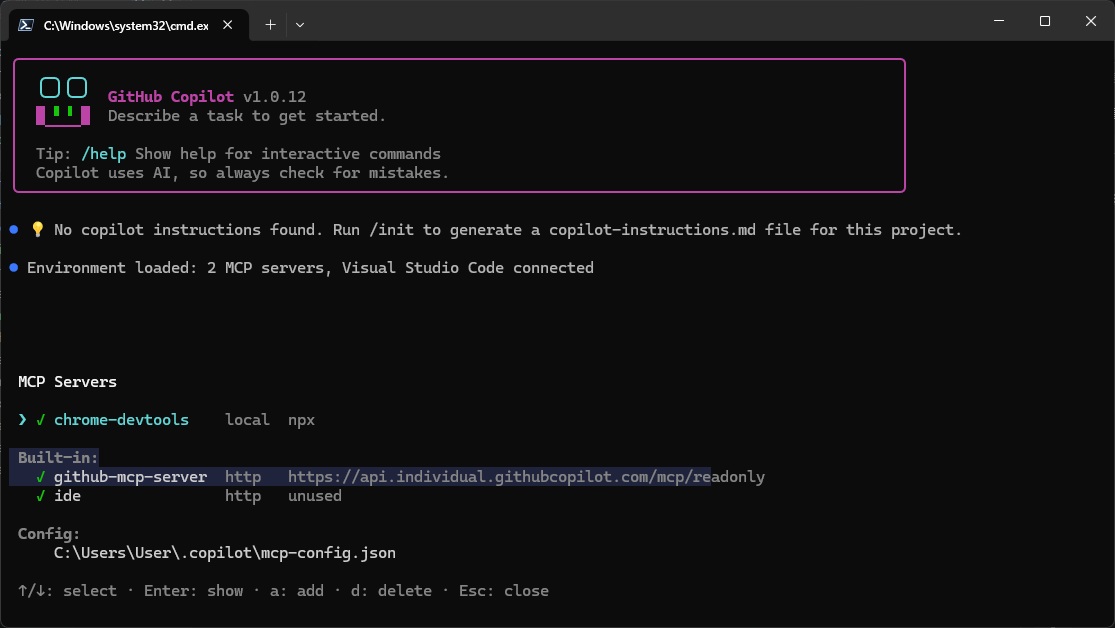1115x628 pixels.
Task: Select the github-mcp-server entry
Action: (x=130, y=477)
